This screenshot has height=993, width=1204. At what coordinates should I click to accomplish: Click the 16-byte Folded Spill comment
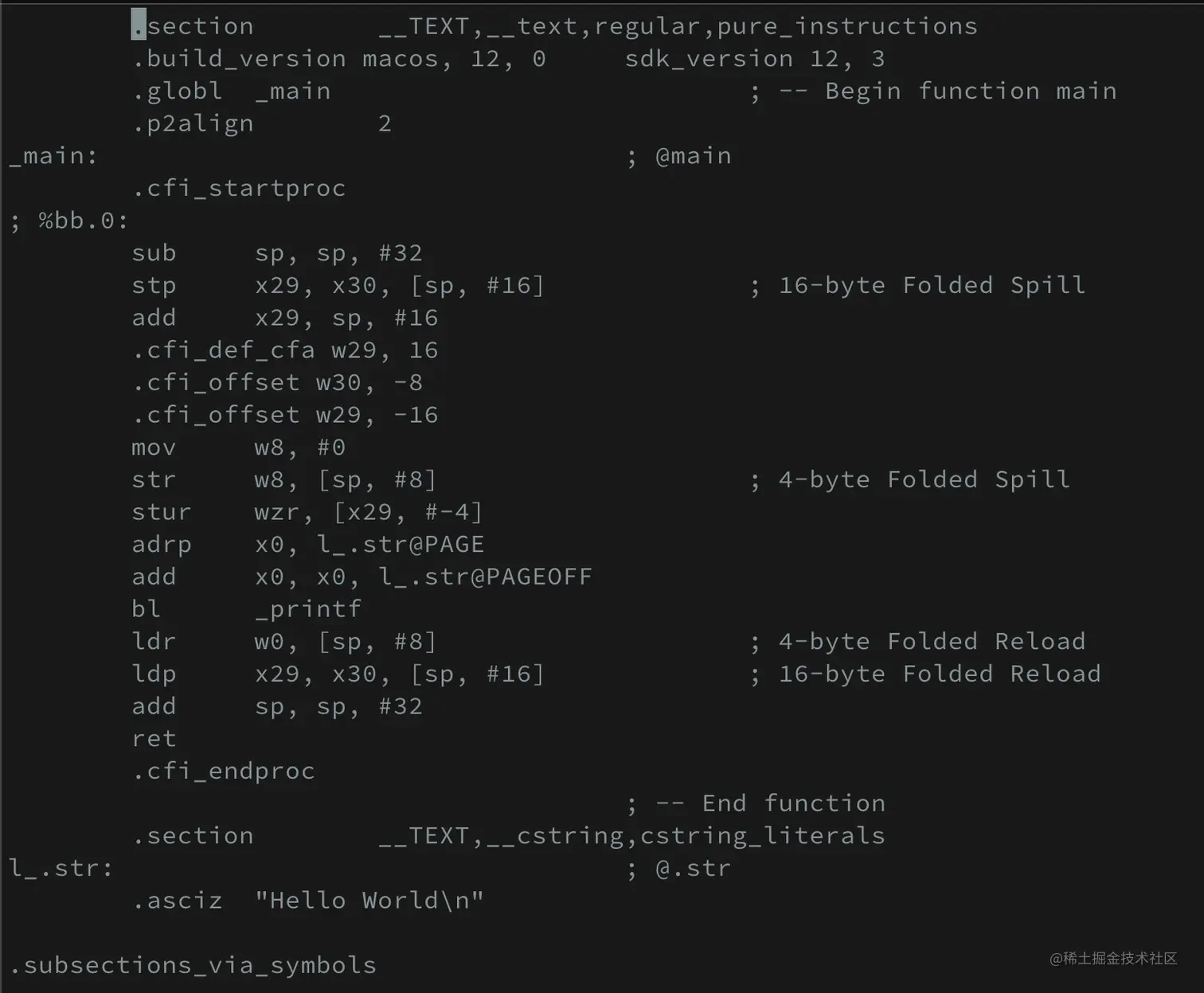(931, 286)
